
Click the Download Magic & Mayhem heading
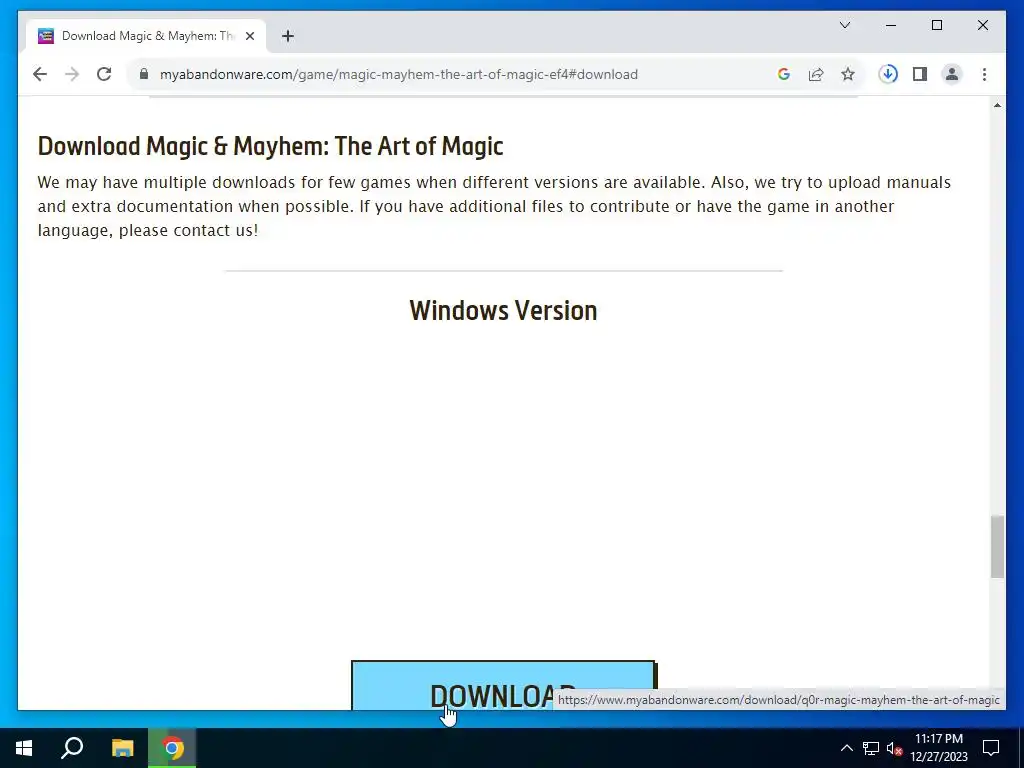tap(270, 146)
